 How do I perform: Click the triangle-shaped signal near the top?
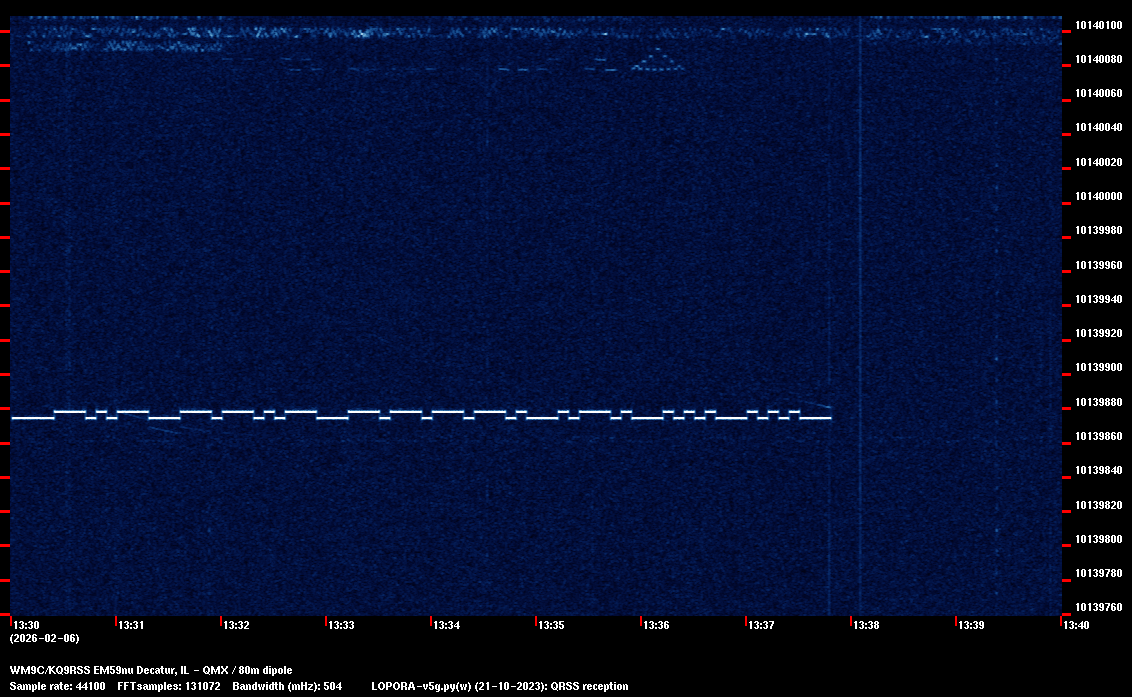coord(657,62)
